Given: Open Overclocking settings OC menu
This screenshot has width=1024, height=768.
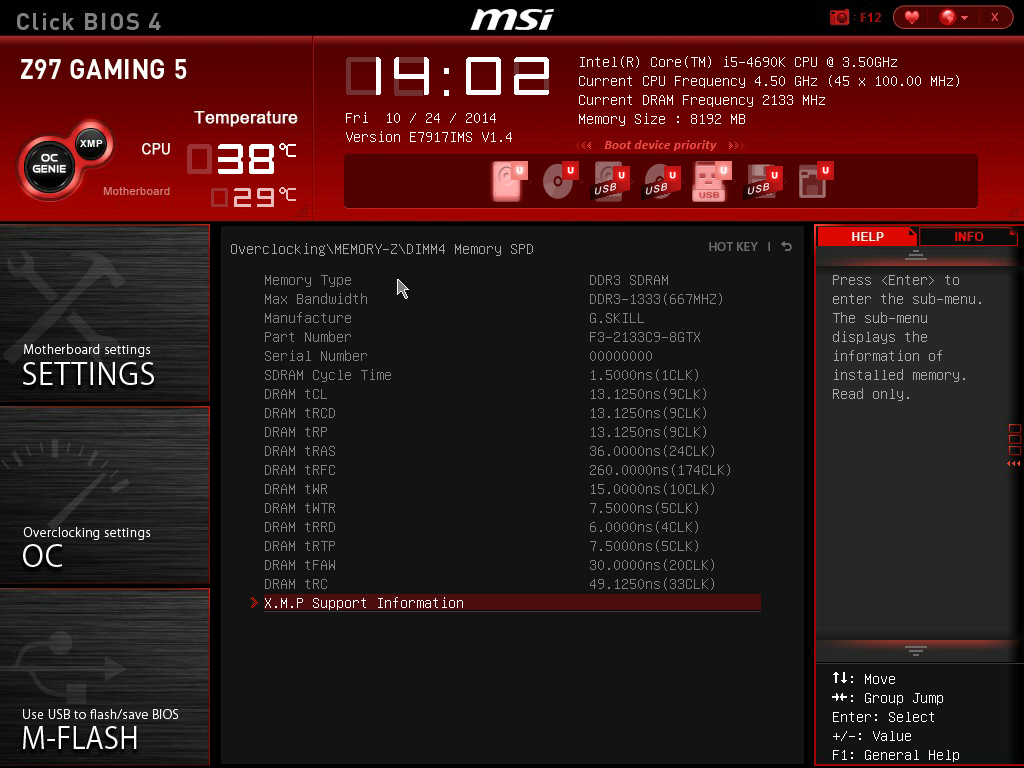Looking at the screenshot, I should [x=104, y=495].
